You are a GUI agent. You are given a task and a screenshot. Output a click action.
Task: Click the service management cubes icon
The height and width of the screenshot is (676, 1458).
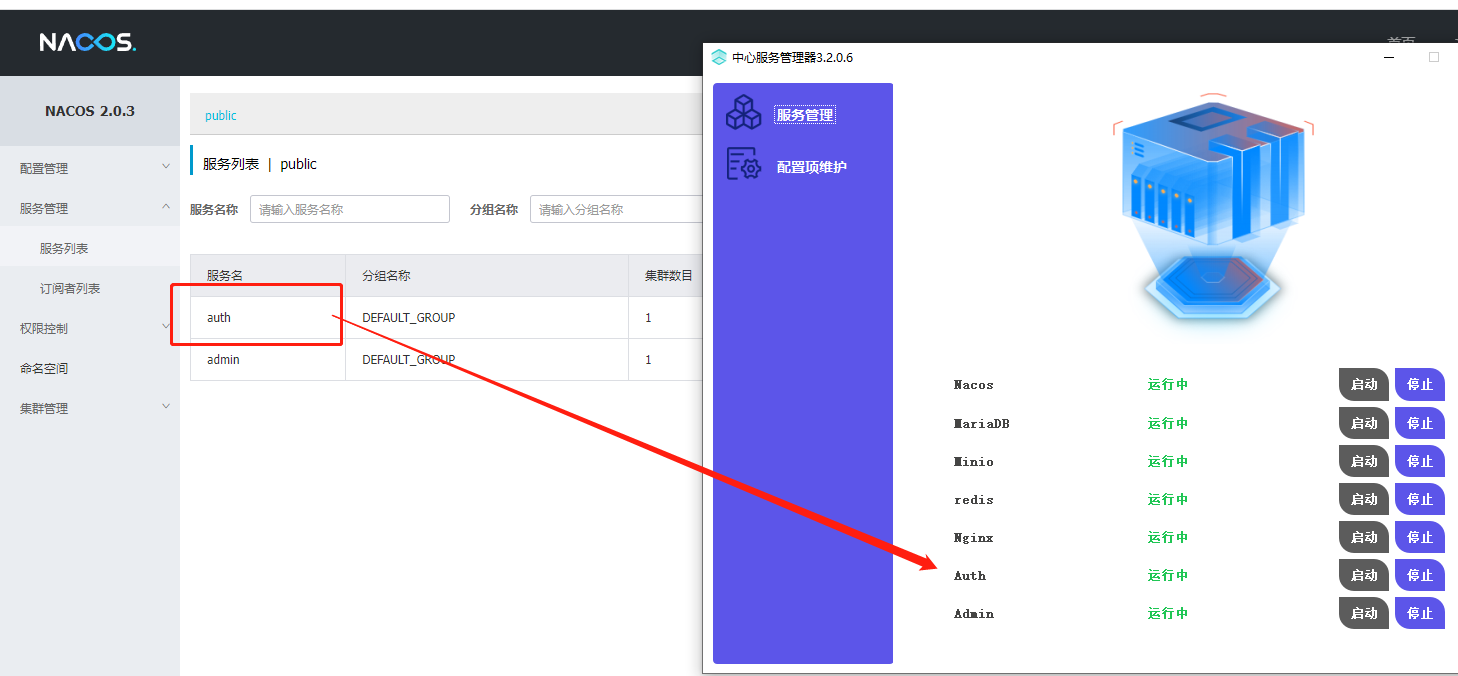coord(743,113)
